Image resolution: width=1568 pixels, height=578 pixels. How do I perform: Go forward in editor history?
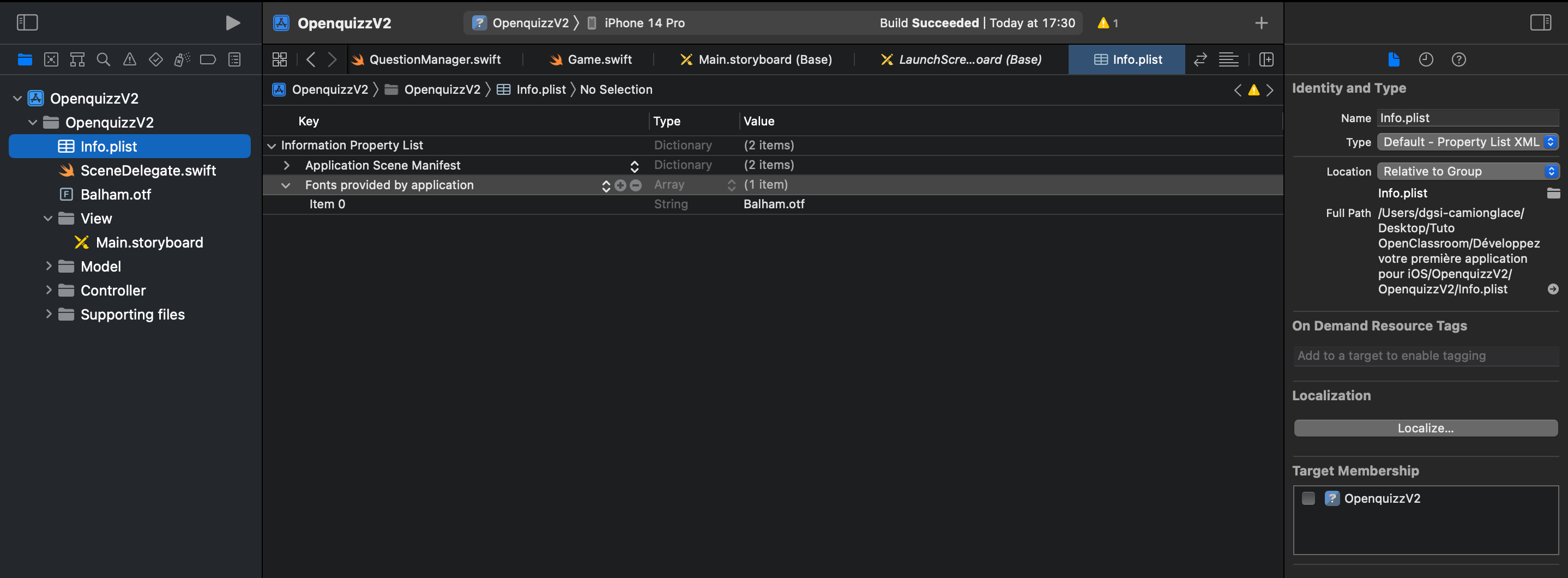pyautogui.click(x=331, y=59)
